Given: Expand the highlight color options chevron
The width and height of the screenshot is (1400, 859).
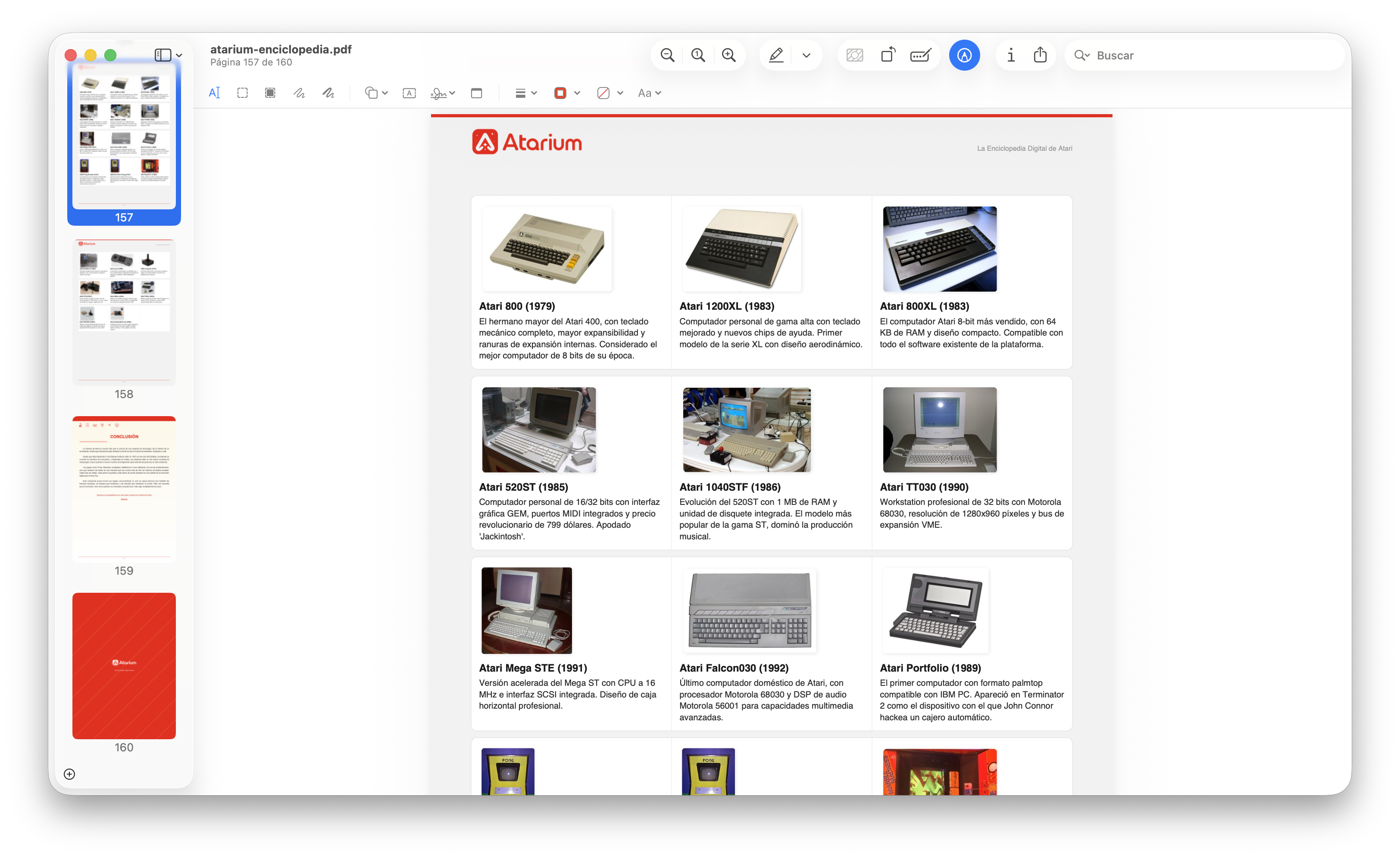Looking at the screenshot, I should [806, 55].
